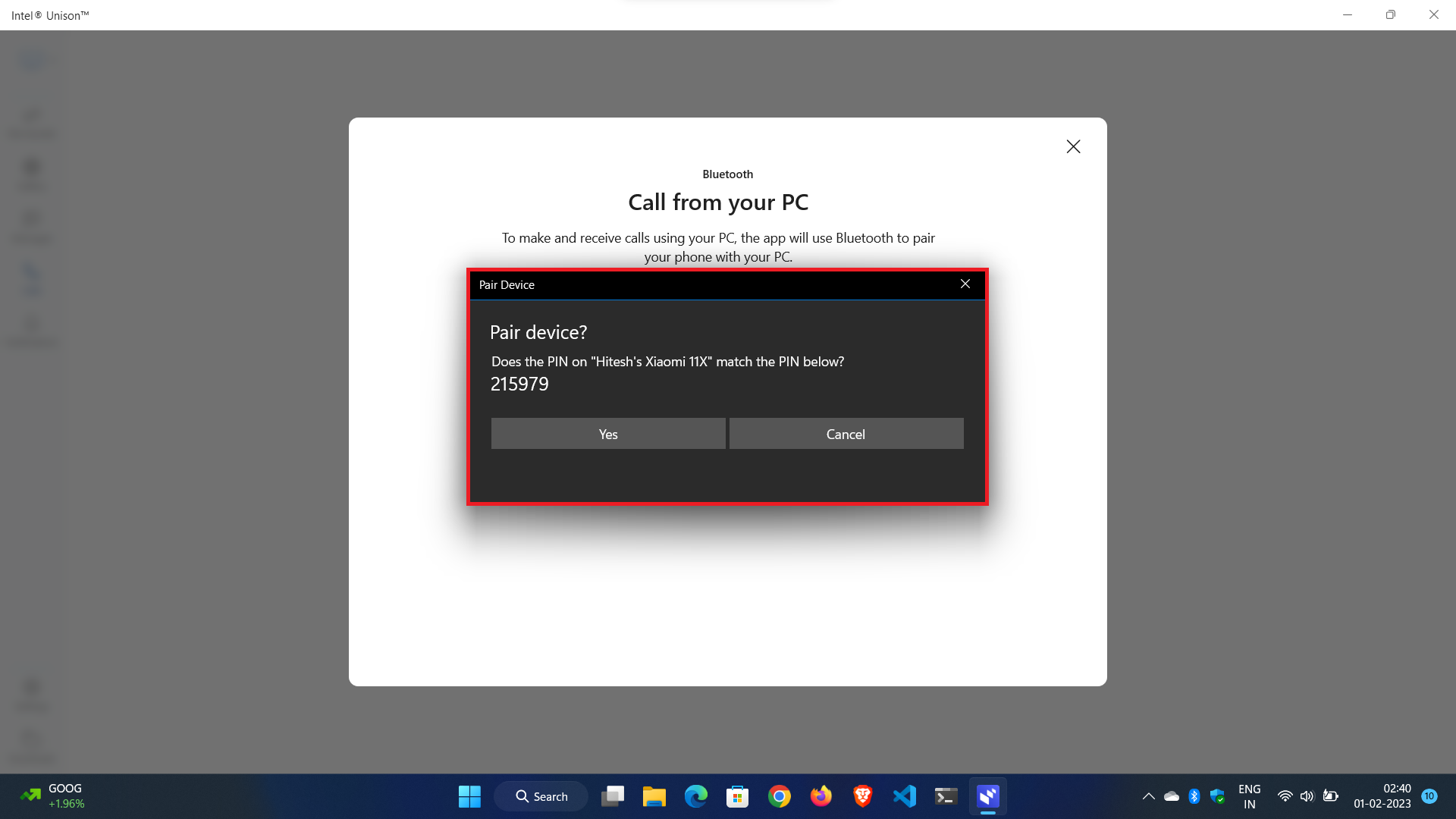Confirm pairing with the Yes button
This screenshot has height=819, width=1456.
coord(608,434)
